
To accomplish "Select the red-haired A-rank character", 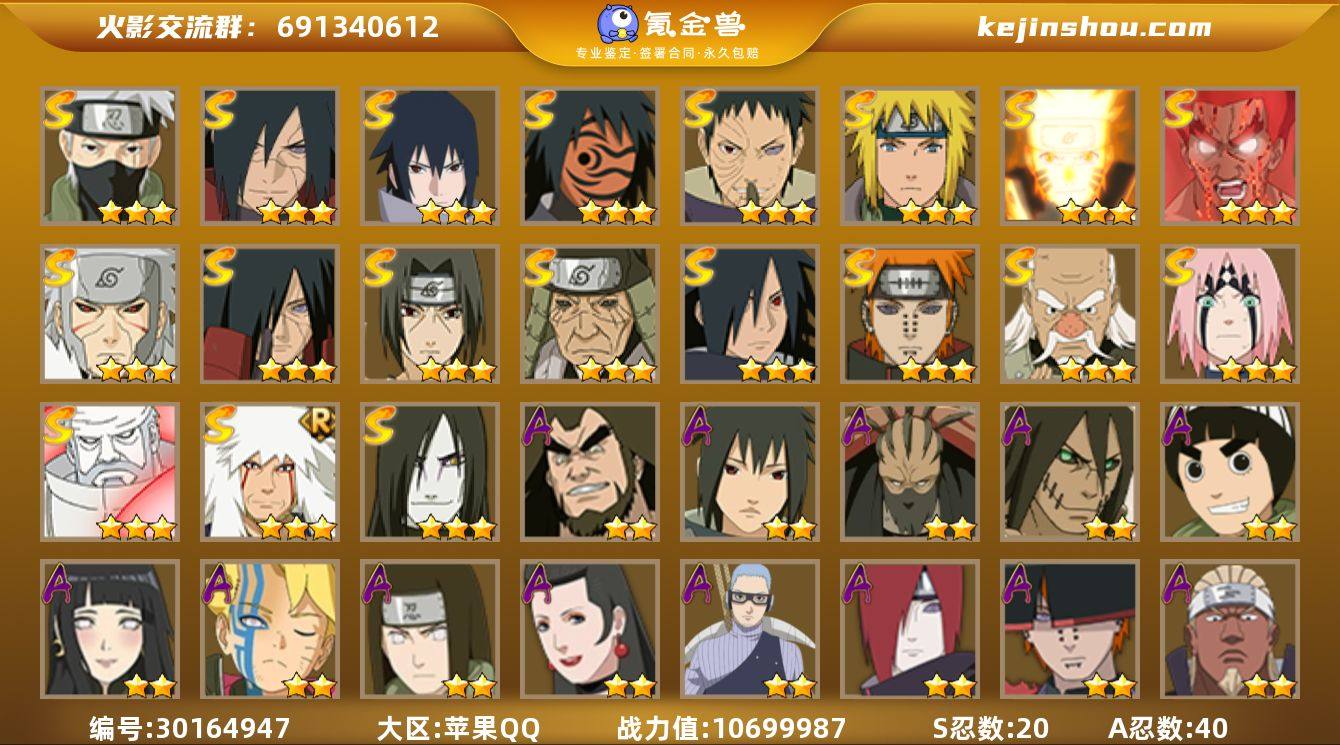I will [910, 629].
